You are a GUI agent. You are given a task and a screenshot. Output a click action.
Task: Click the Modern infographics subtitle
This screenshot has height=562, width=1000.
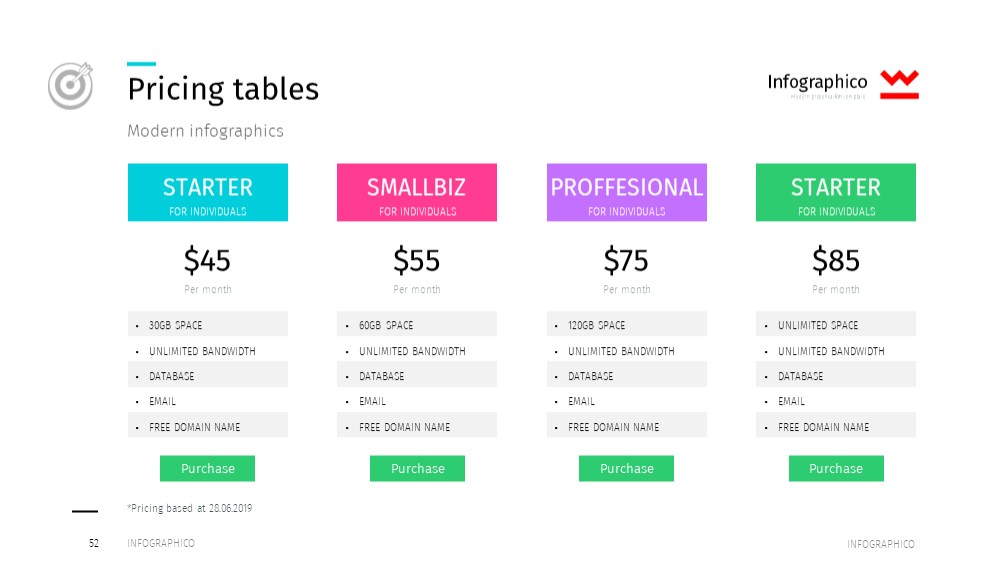(x=205, y=131)
